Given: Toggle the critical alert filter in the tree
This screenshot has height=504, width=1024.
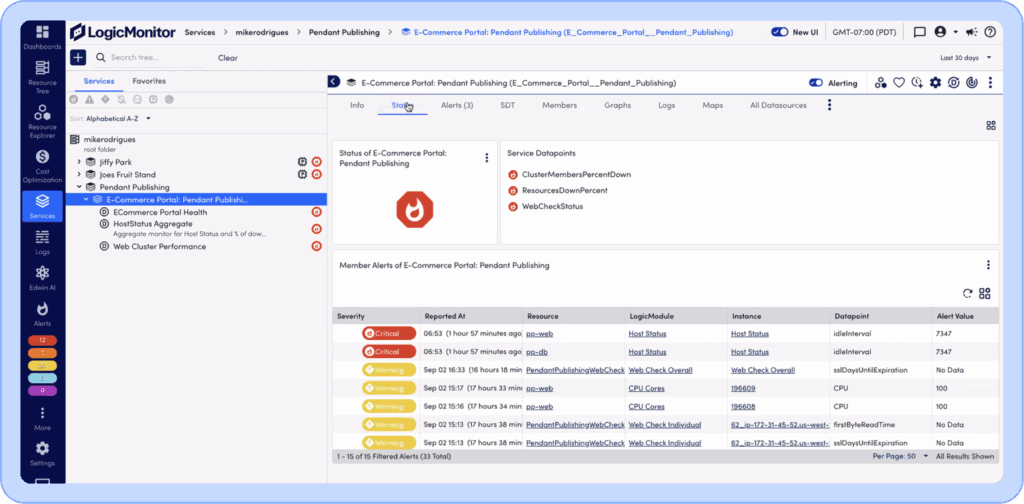Looking at the screenshot, I should 75,99.
